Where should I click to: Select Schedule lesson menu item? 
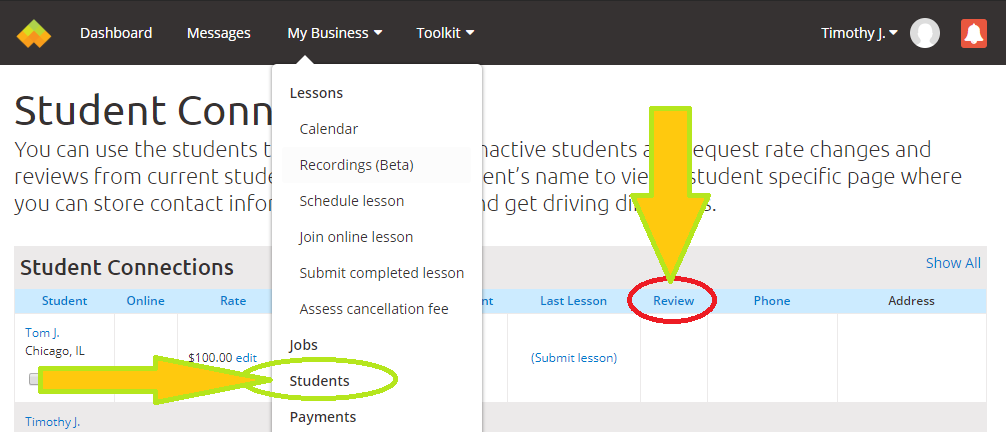351,201
